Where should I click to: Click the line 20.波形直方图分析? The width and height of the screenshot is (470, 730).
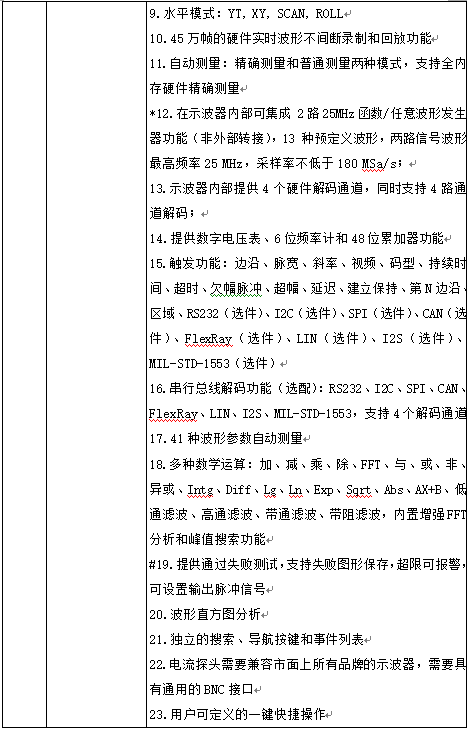click(x=205, y=615)
